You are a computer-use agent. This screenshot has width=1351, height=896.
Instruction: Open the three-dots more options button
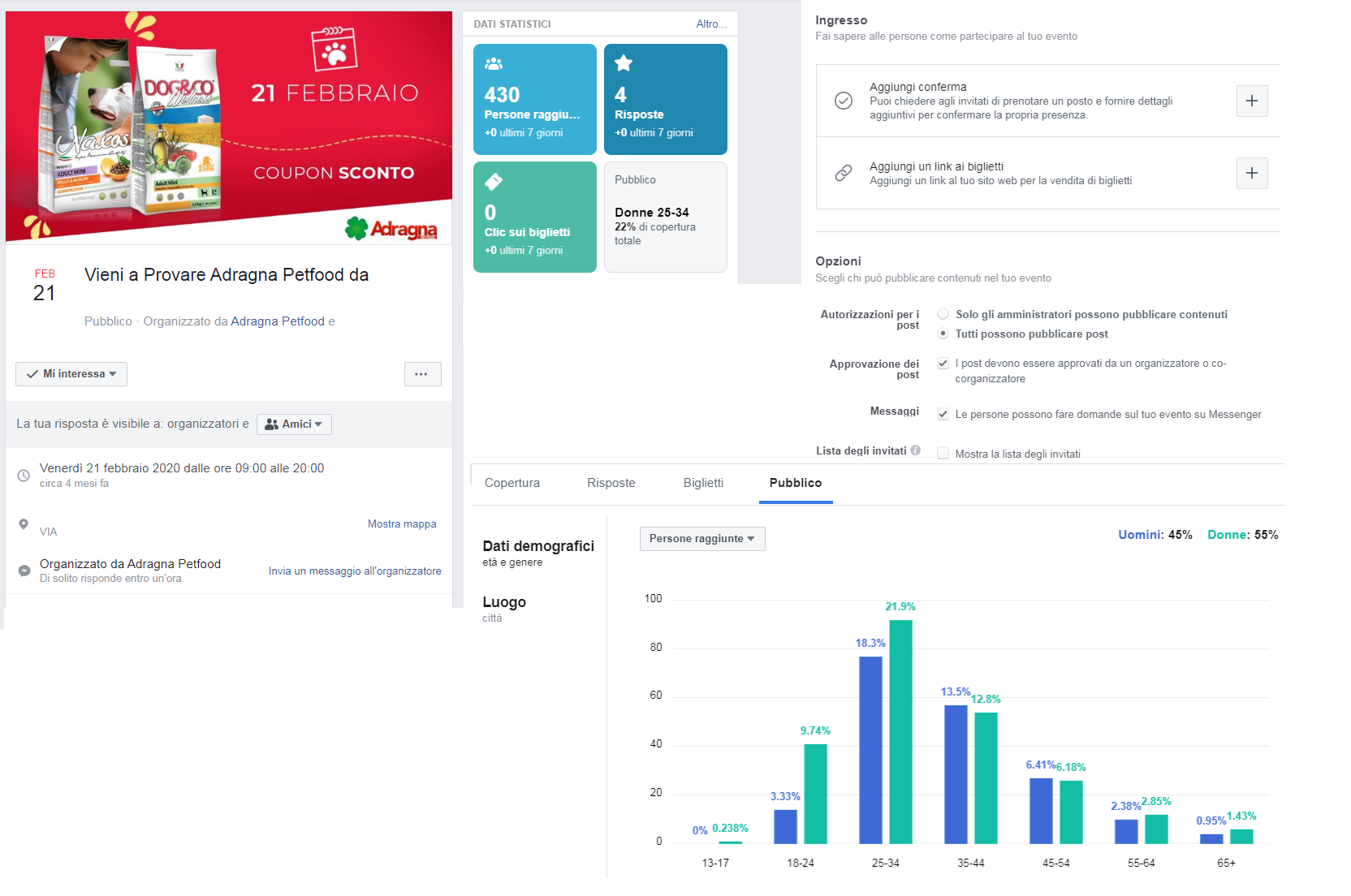(422, 374)
